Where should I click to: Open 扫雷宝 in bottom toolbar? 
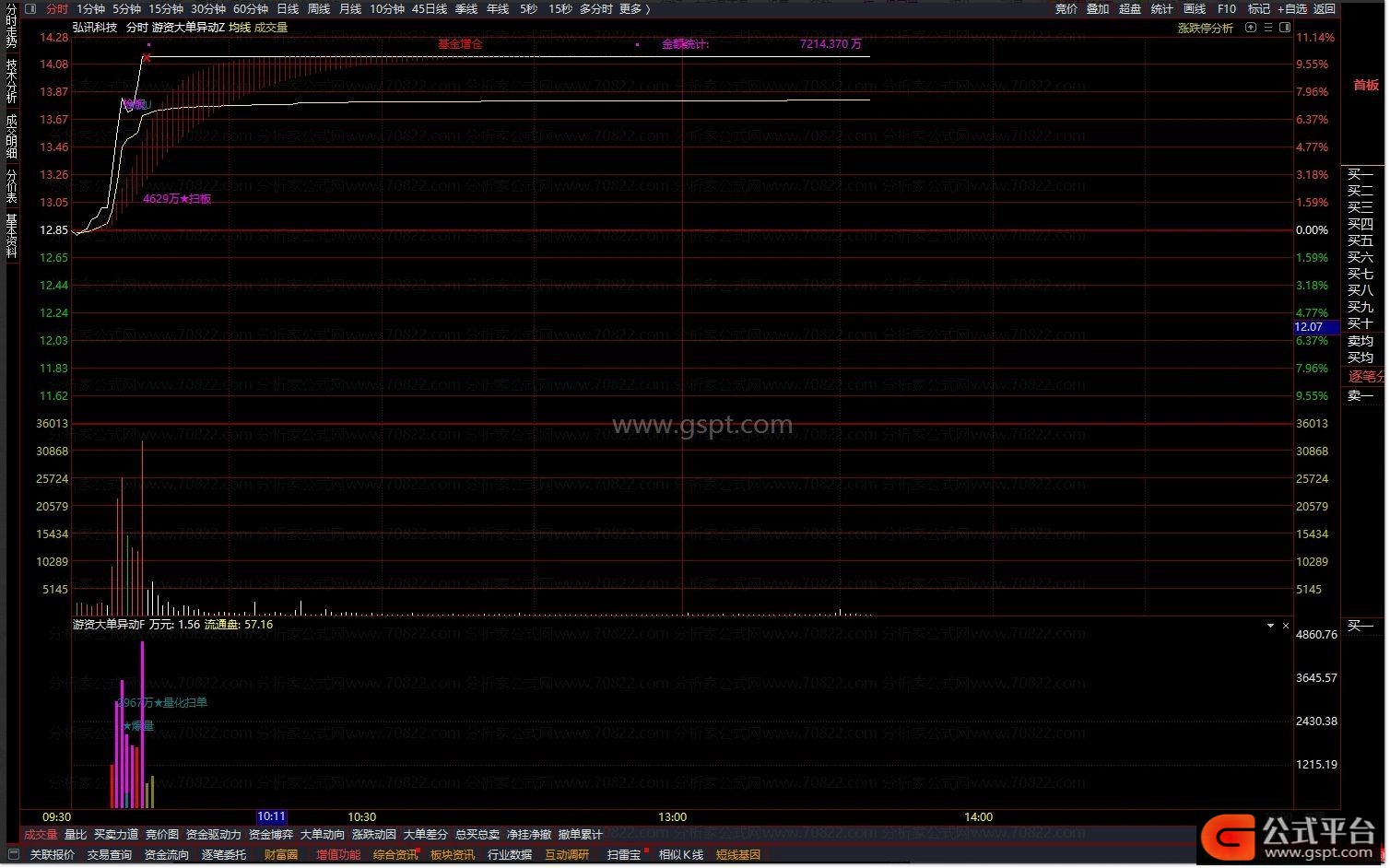(x=623, y=855)
